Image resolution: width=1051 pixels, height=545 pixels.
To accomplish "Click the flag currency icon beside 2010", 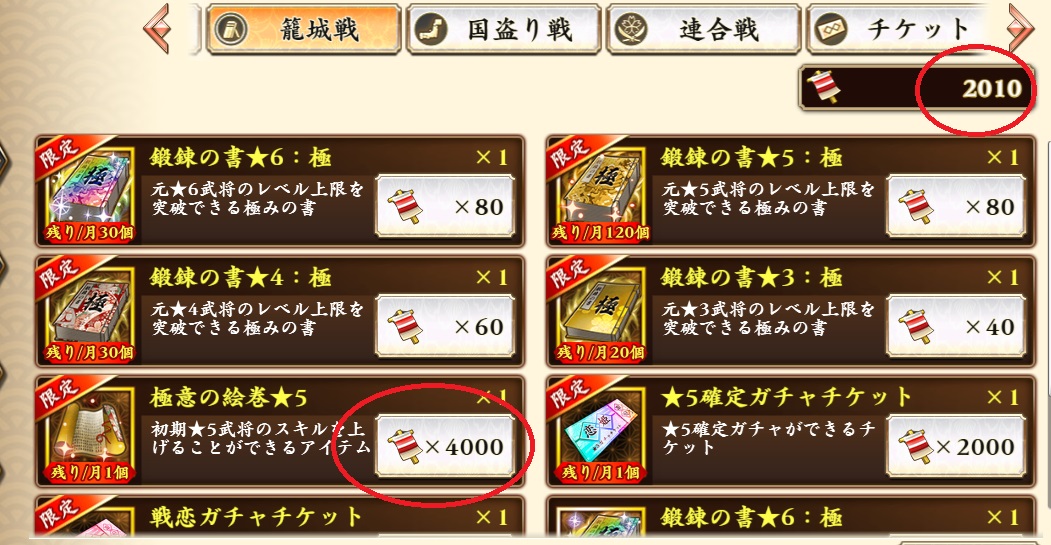I will point(822,88).
